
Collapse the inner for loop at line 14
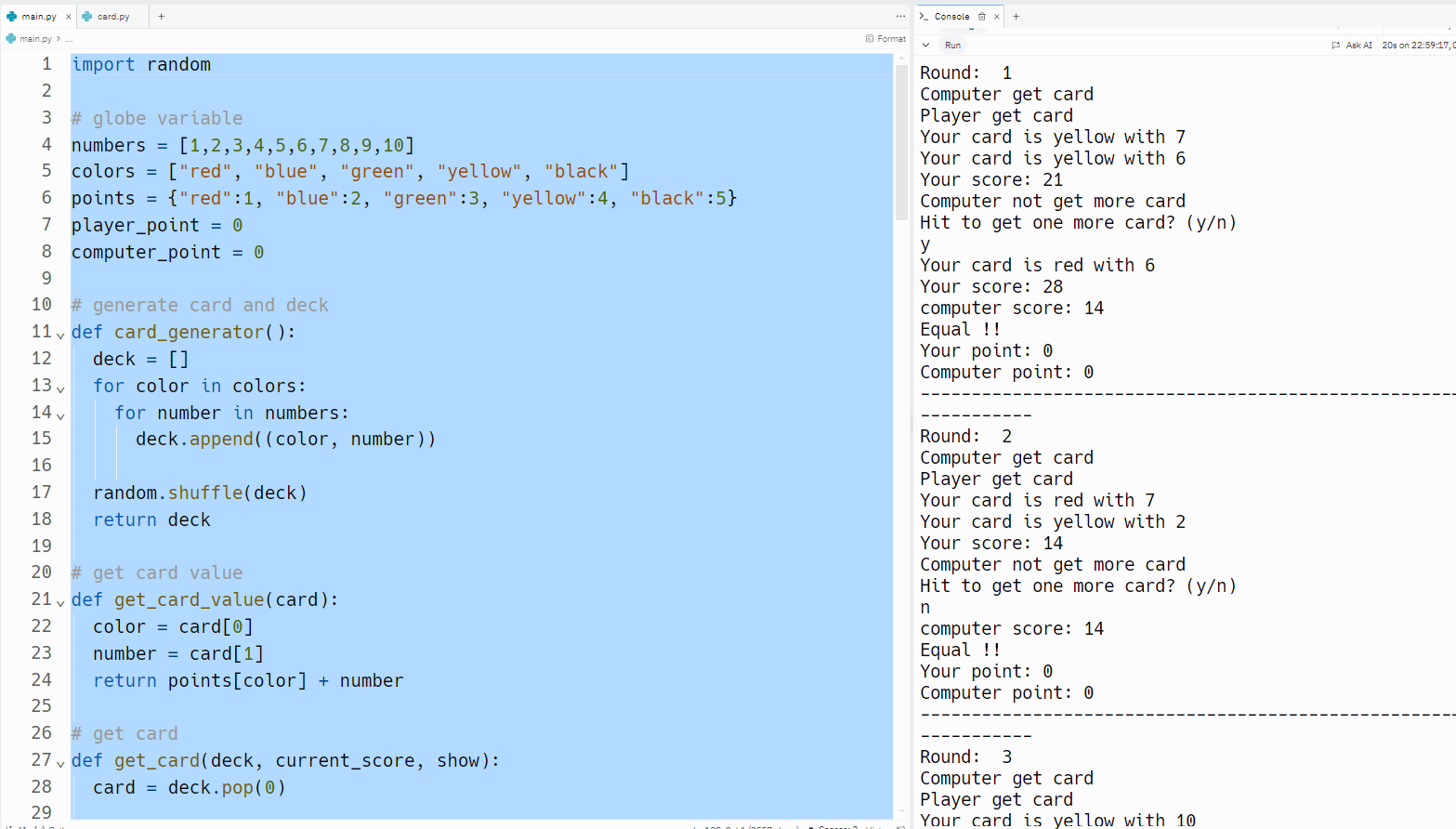[x=60, y=415]
